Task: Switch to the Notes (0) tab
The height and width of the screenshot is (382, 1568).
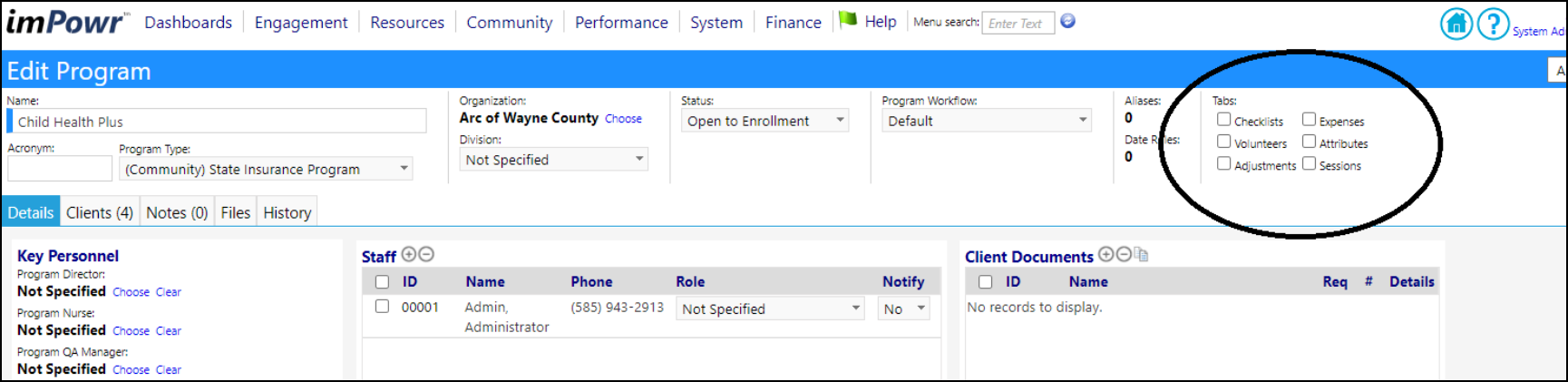Action: pyautogui.click(x=177, y=212)
